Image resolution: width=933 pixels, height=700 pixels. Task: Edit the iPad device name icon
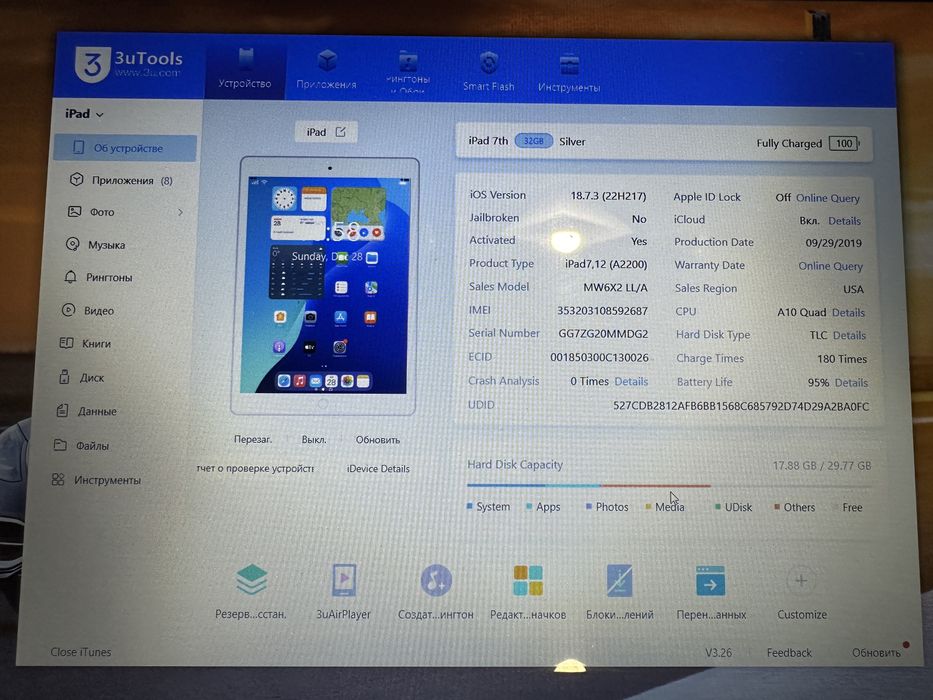[340, 132]
